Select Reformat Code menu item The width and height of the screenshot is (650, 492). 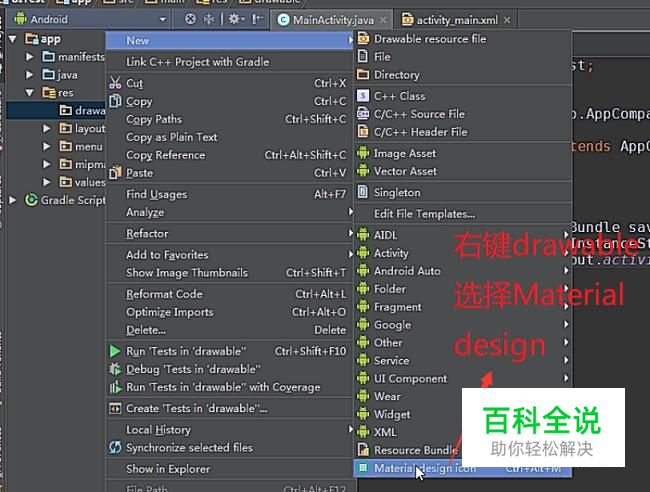click(230, 294)
